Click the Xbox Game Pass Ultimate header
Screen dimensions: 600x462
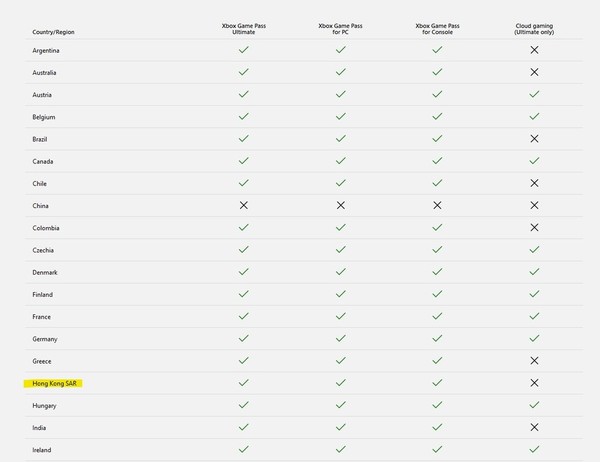[243, 27]
